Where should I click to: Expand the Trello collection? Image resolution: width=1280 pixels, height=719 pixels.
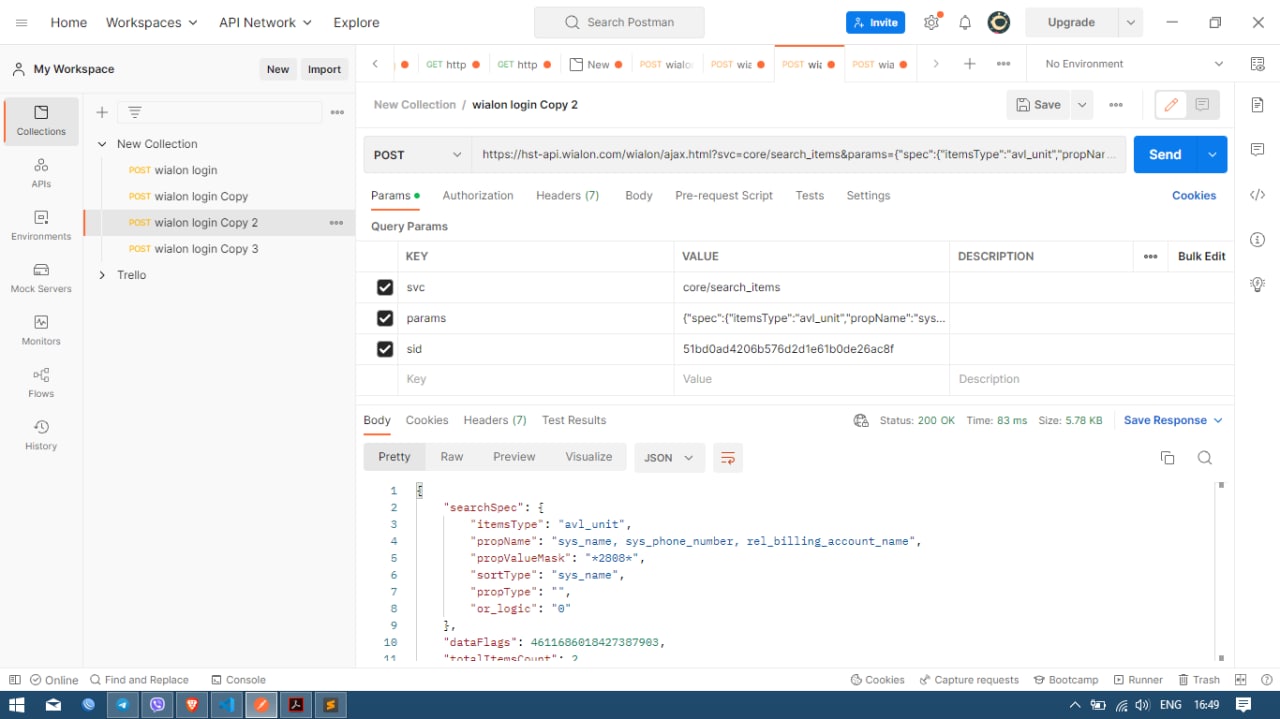102,275
